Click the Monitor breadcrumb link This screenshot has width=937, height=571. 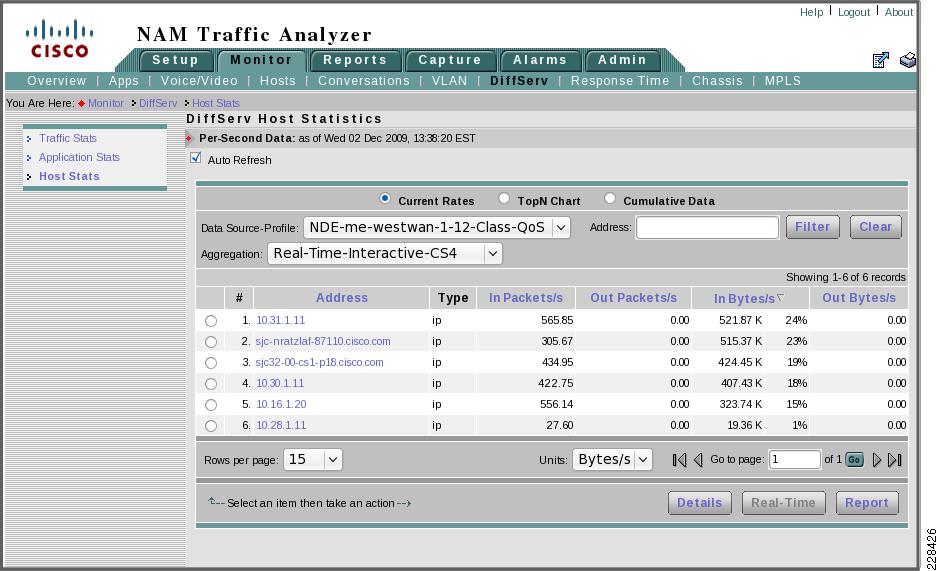106,103
